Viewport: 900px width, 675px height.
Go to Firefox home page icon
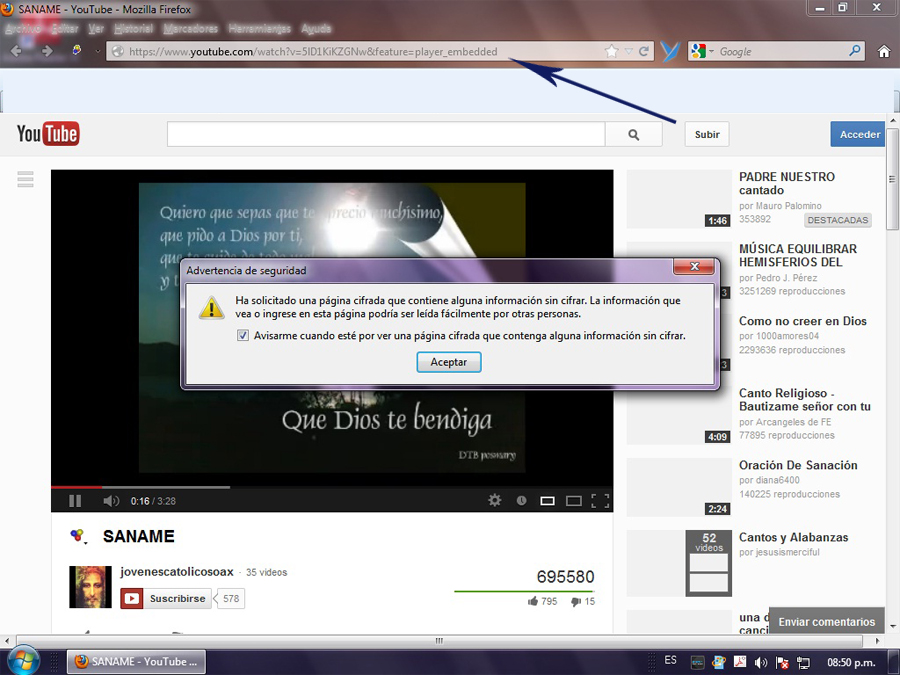click(884, 51)
